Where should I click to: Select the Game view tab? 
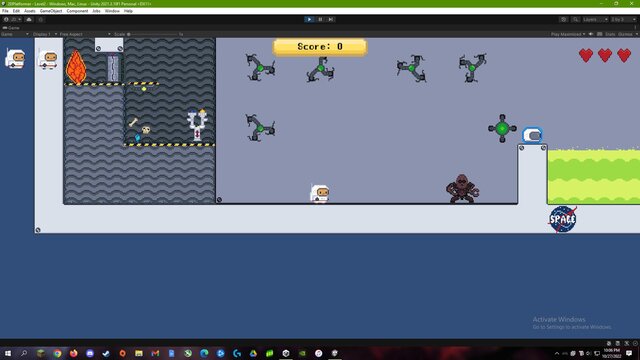pos(11,28)
